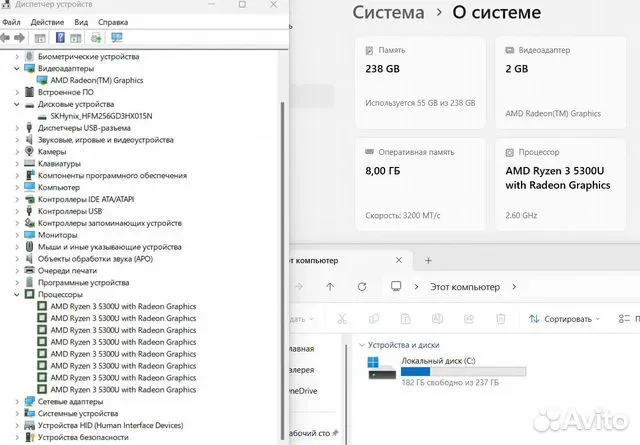Click the Cut scissors icon in Explorer

click(x=342, y=318)
